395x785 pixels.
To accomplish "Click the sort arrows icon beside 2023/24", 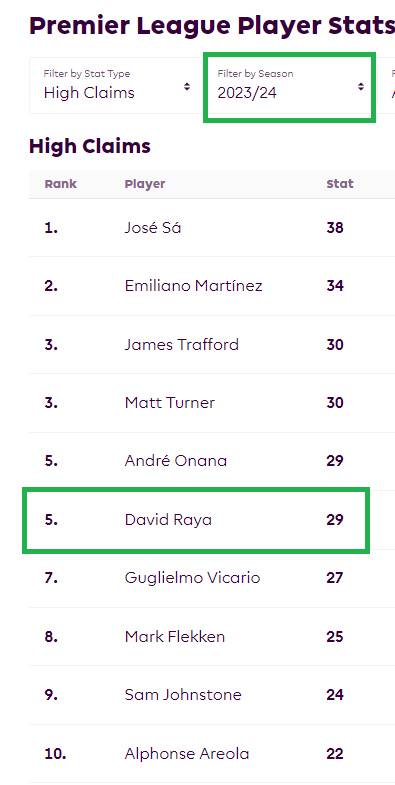I will pyautogui.click(x=360, y=87).
